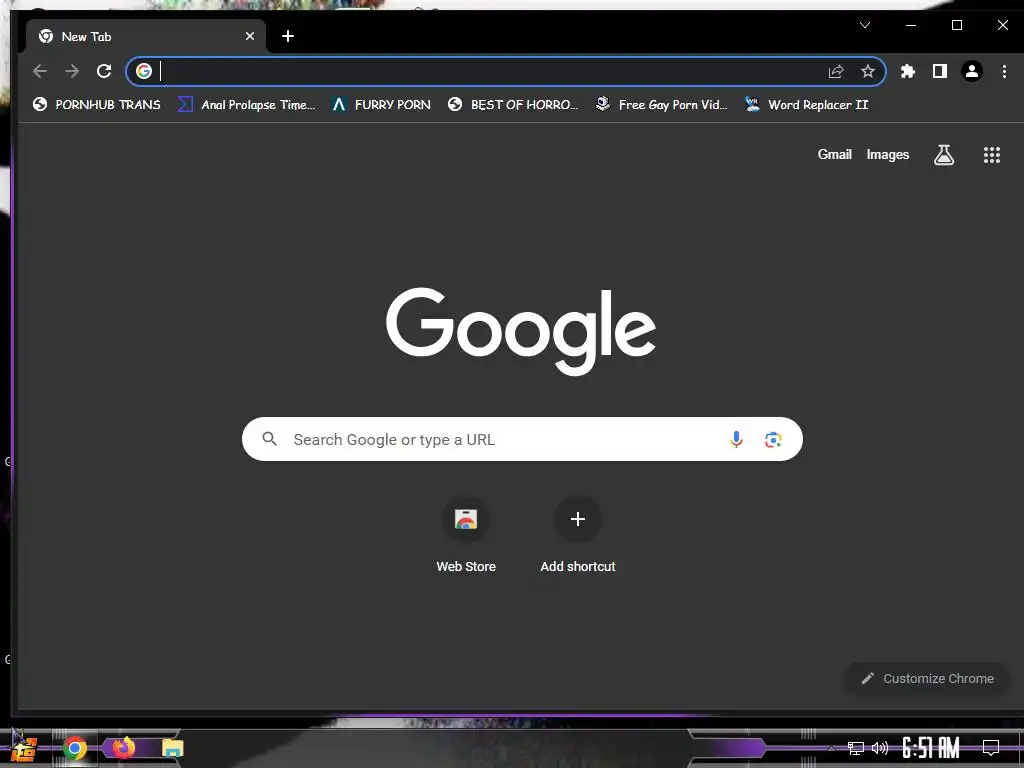
Task: Open the Images link
Action: [x=888, y=155]
